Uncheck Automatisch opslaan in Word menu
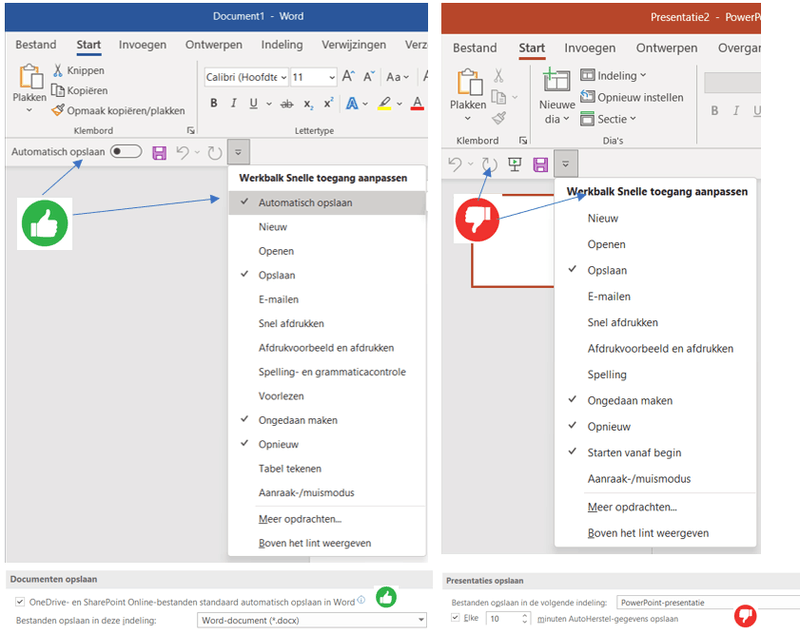 click(327, 202)
